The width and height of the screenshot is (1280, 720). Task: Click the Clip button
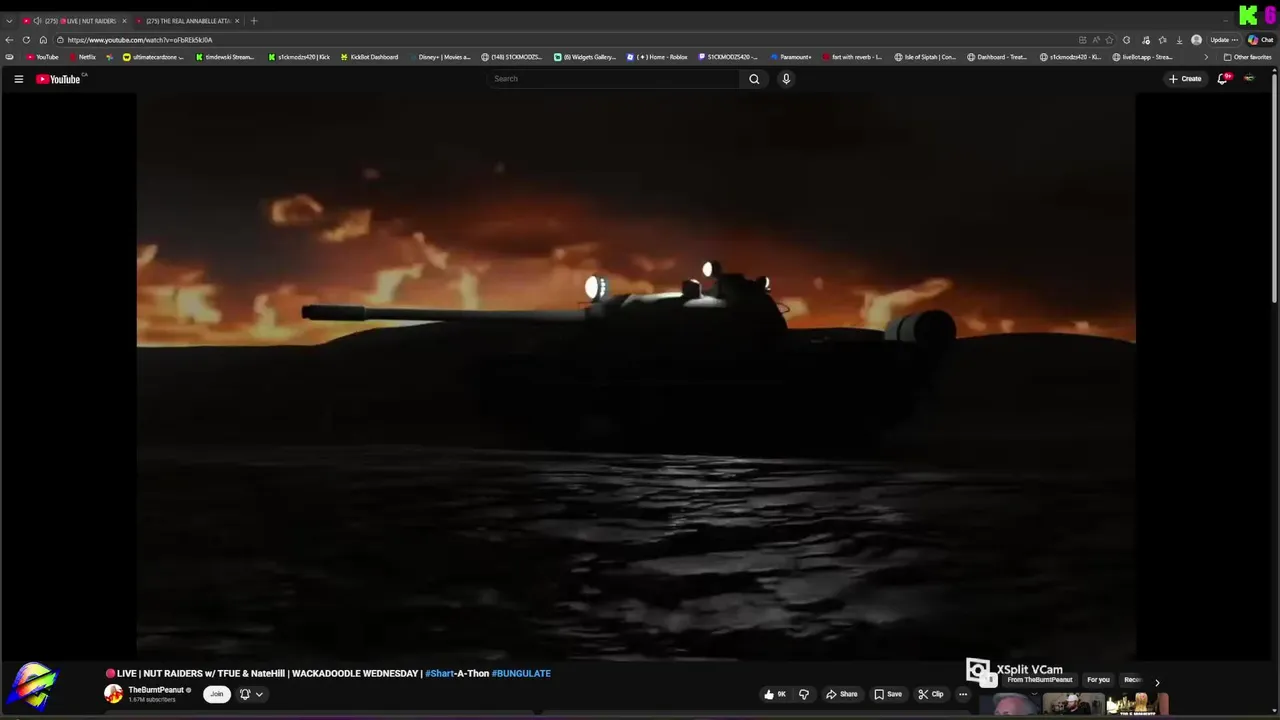point(930,694)
